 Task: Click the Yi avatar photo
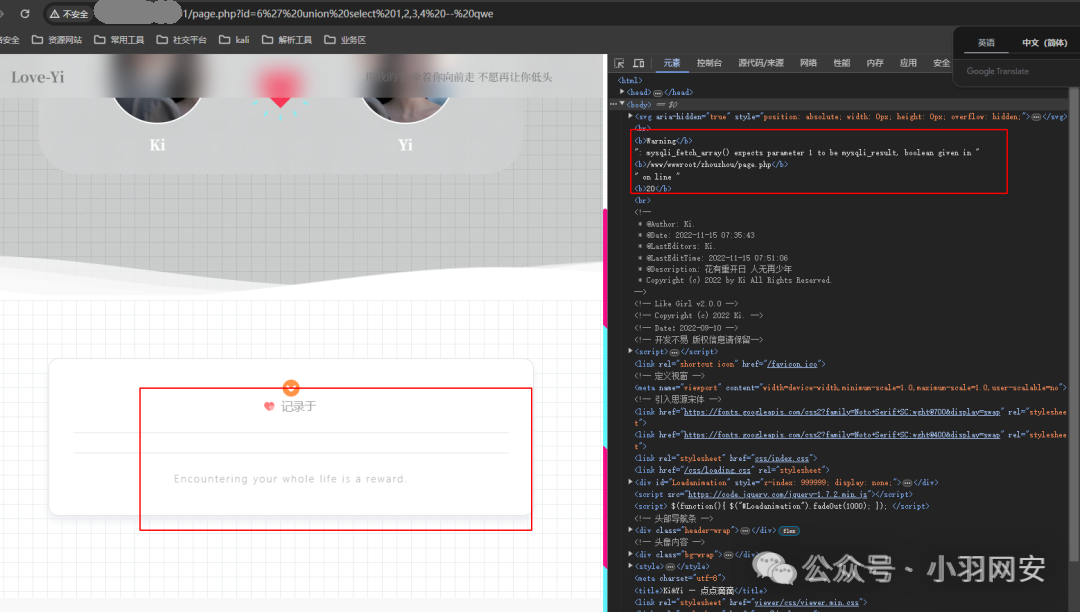click(x=405, y=89)
